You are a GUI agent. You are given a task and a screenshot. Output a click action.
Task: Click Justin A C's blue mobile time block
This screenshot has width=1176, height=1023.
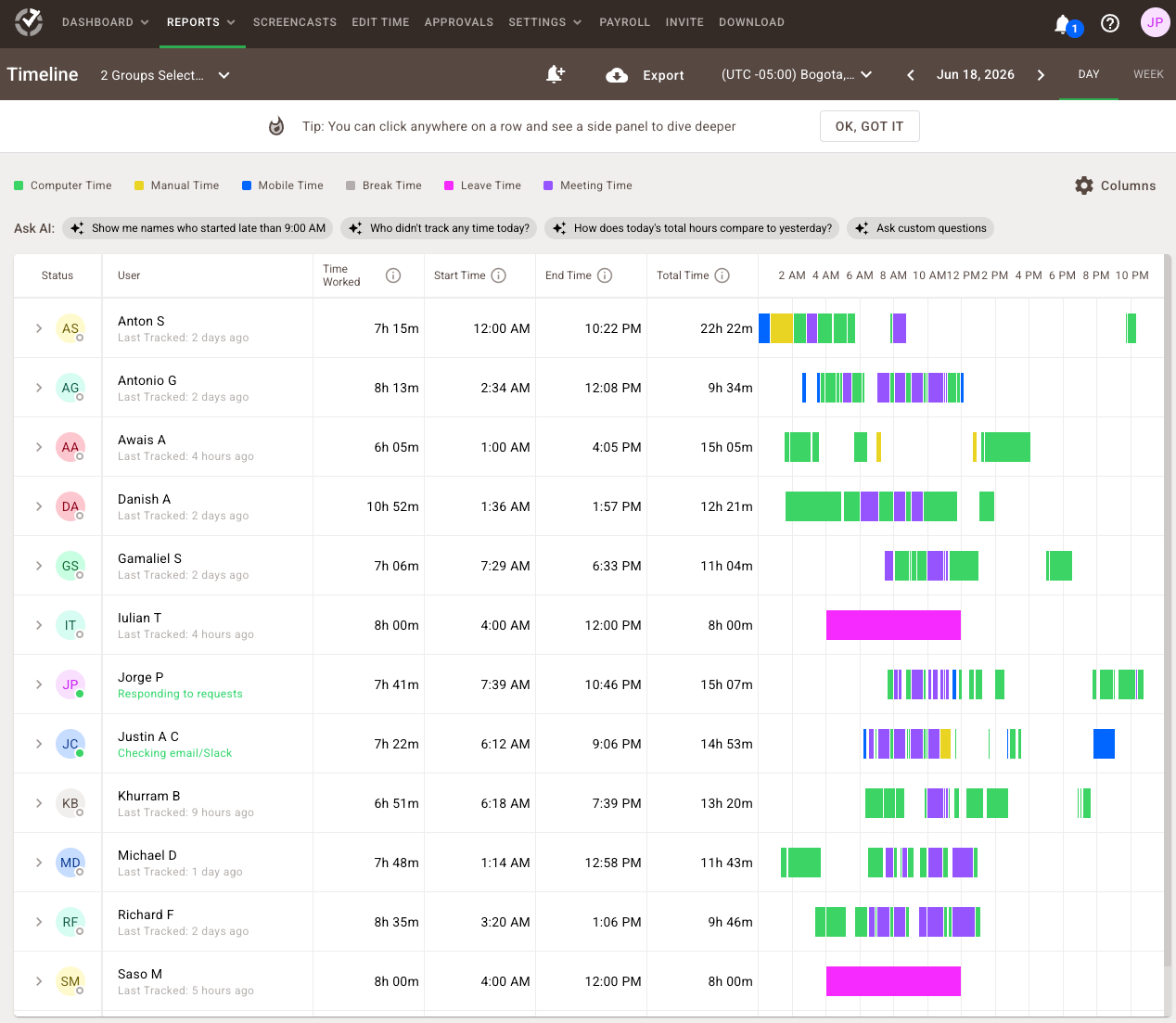(1104, 744)
